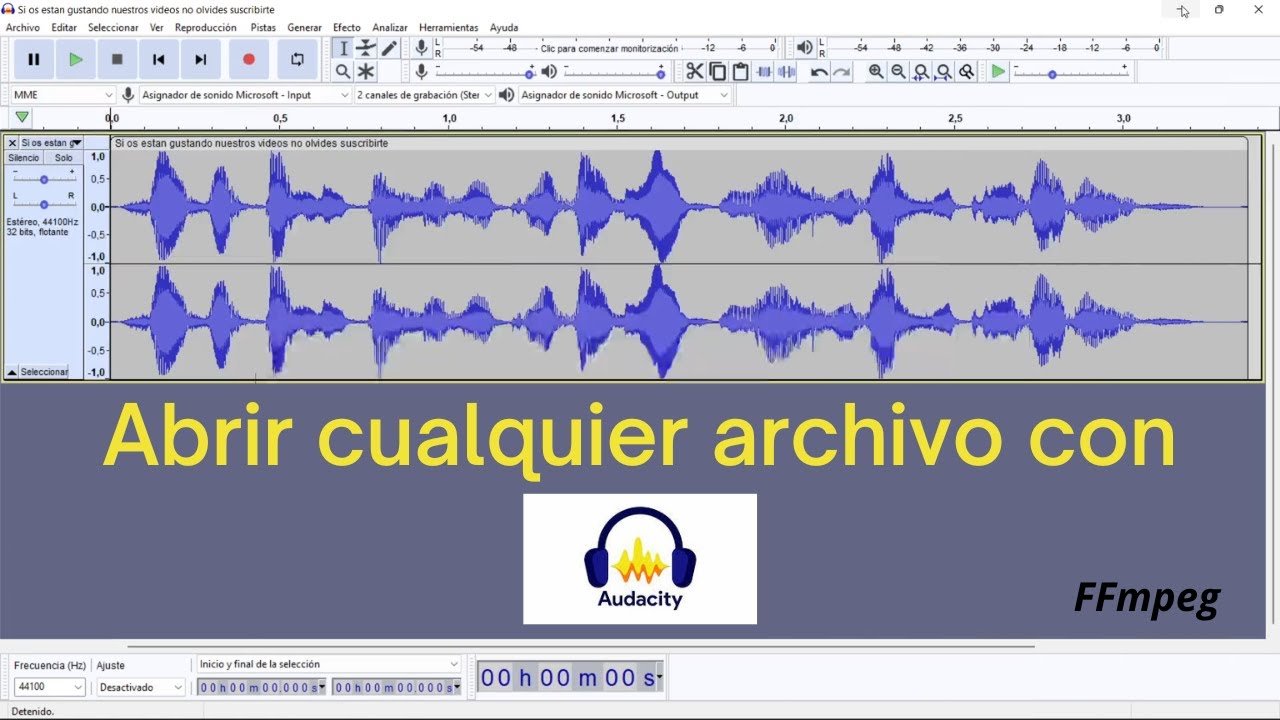The image size is (1280, 720).
Task: Open the track name dropdown menu
Action: pyautogui.click(x=51, y=143)
